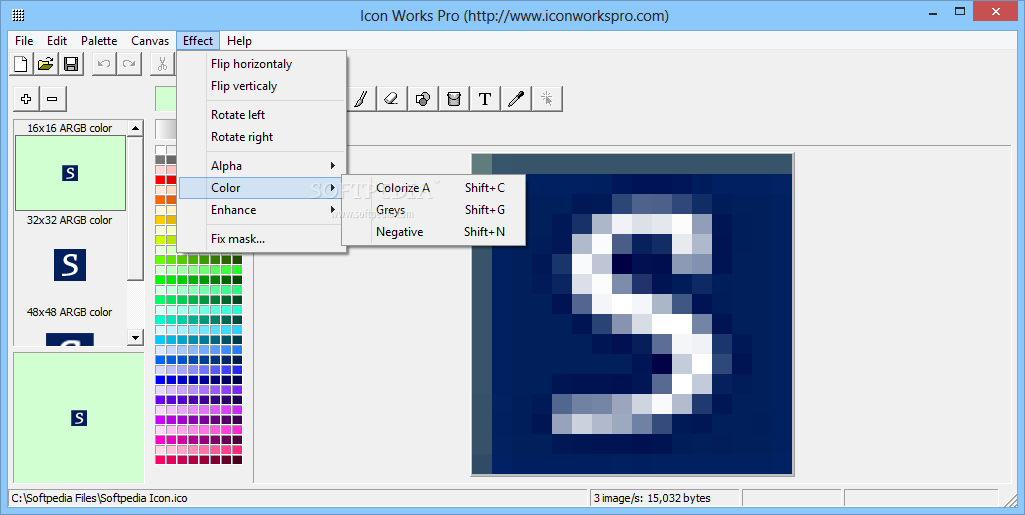Open the Help menu
Viewport: 1025px width, 515px height.
tap(239, 41)
